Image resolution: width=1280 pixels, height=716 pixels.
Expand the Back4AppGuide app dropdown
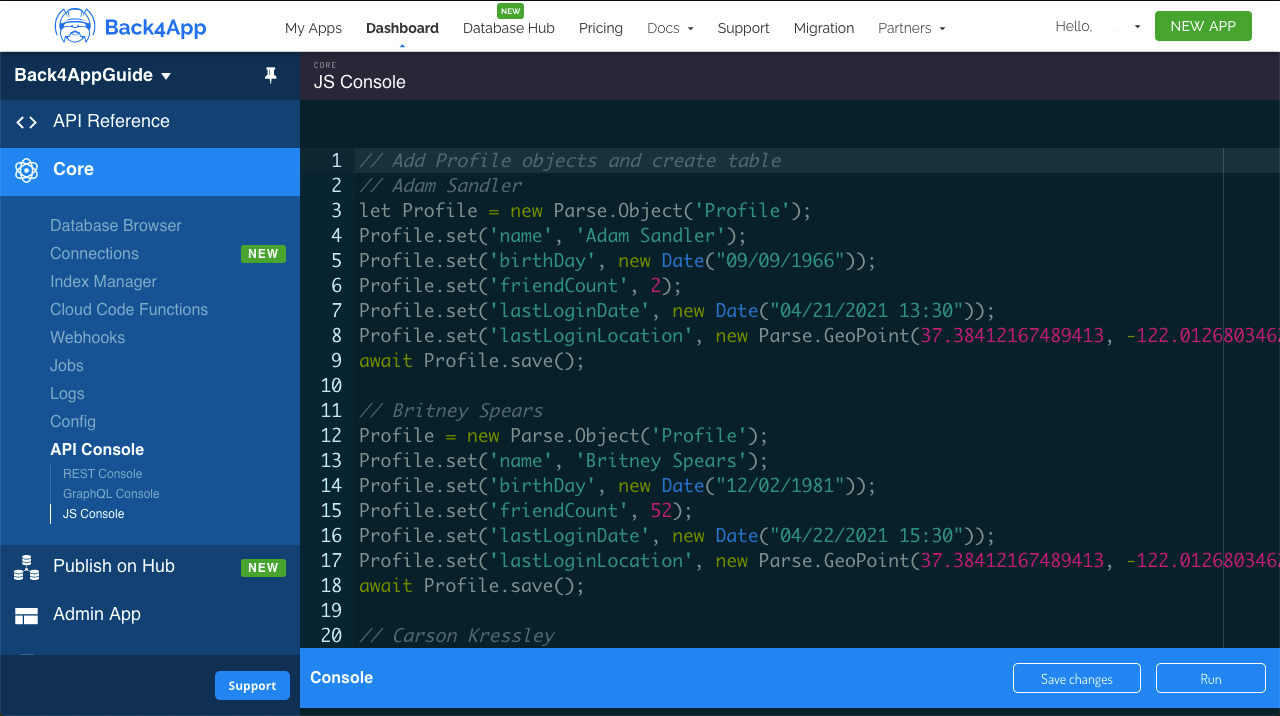[93, 75]
